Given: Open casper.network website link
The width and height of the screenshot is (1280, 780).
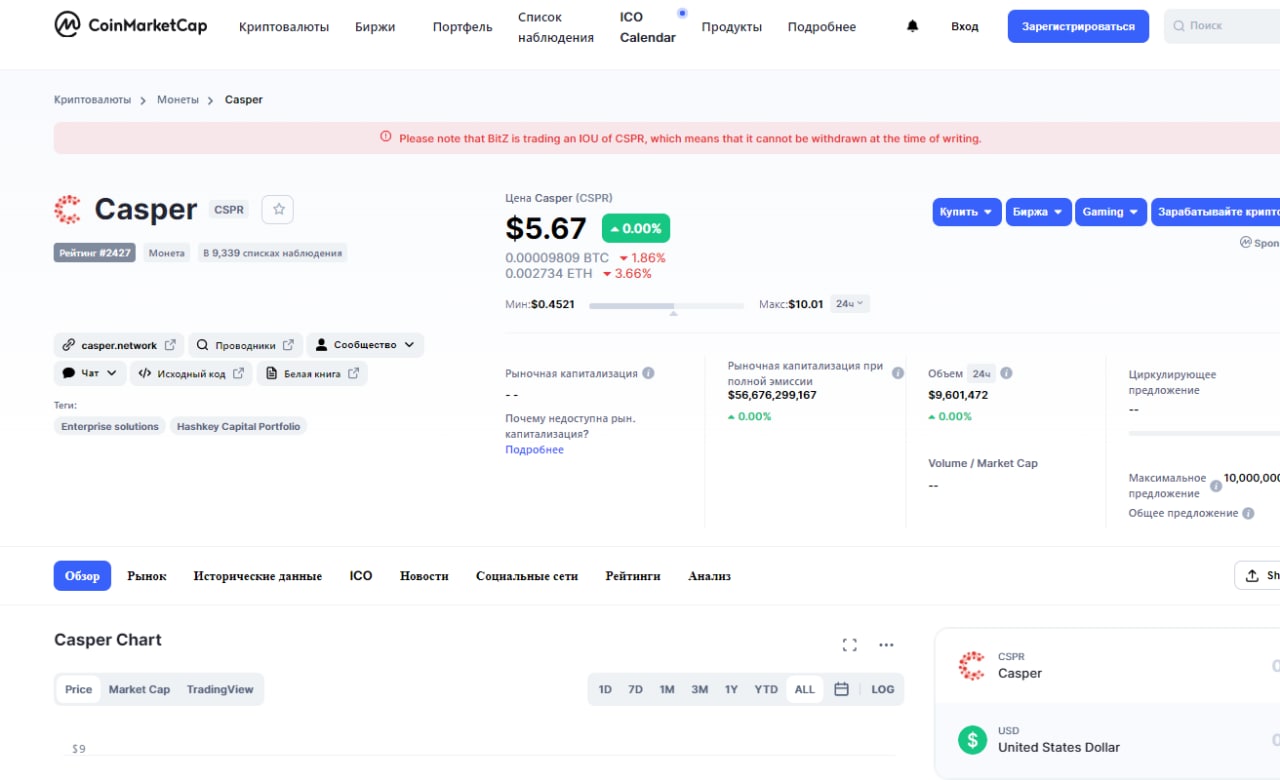Looking at the screenshot, I should coord(119,345).
